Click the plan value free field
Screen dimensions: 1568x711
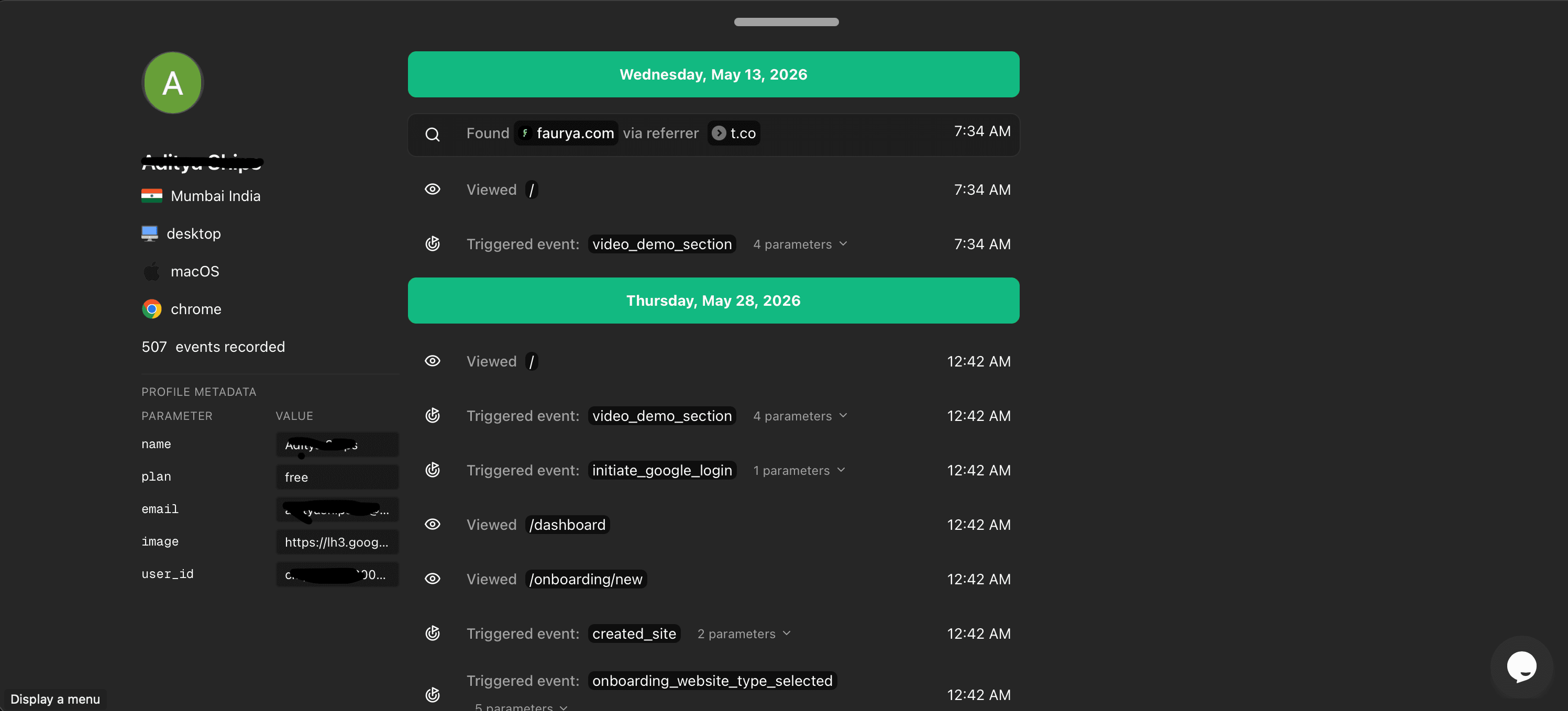click(x=337, y=477)
